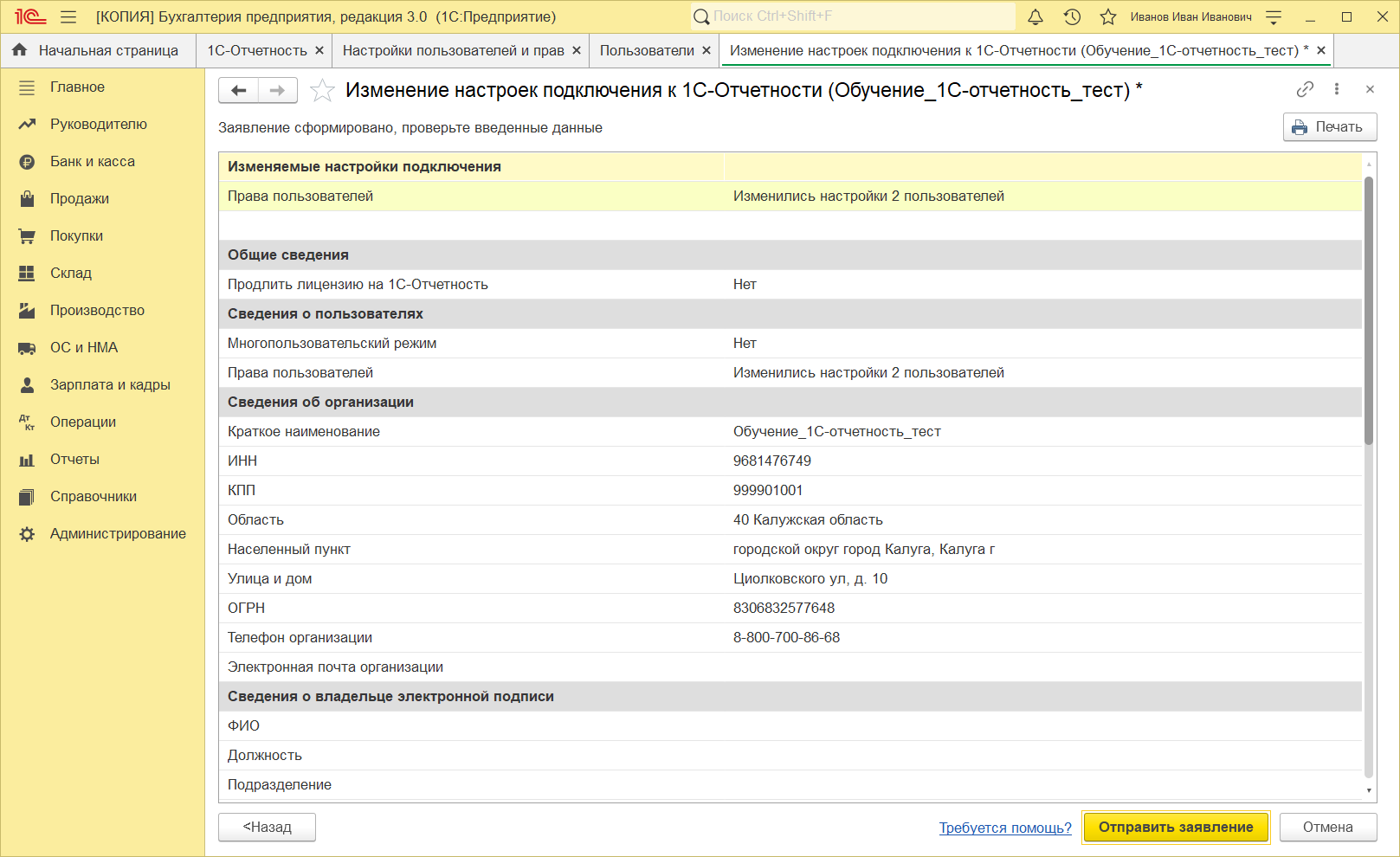Open Руководителю section
The height and width of the screenshot is (857, 1400).
pos(103,125)
